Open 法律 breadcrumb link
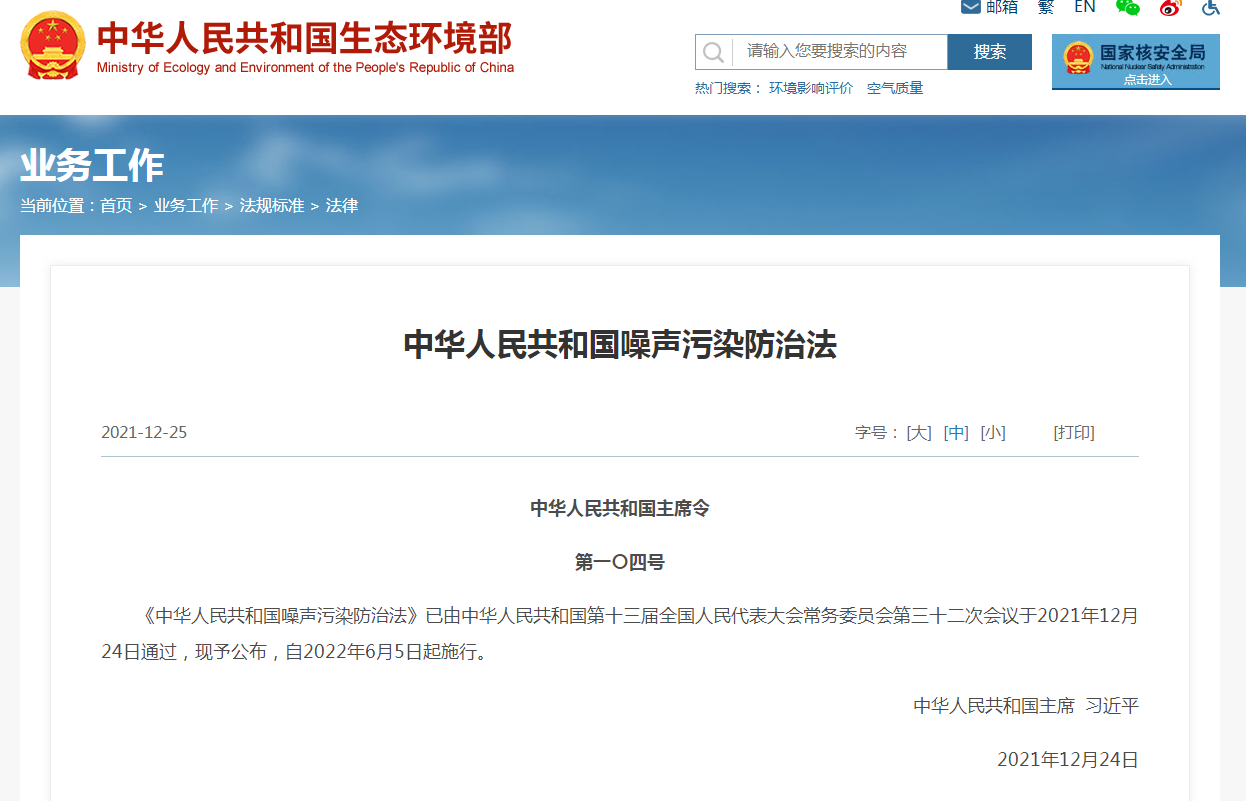The image size is (1246, 801). click(342, 206)
